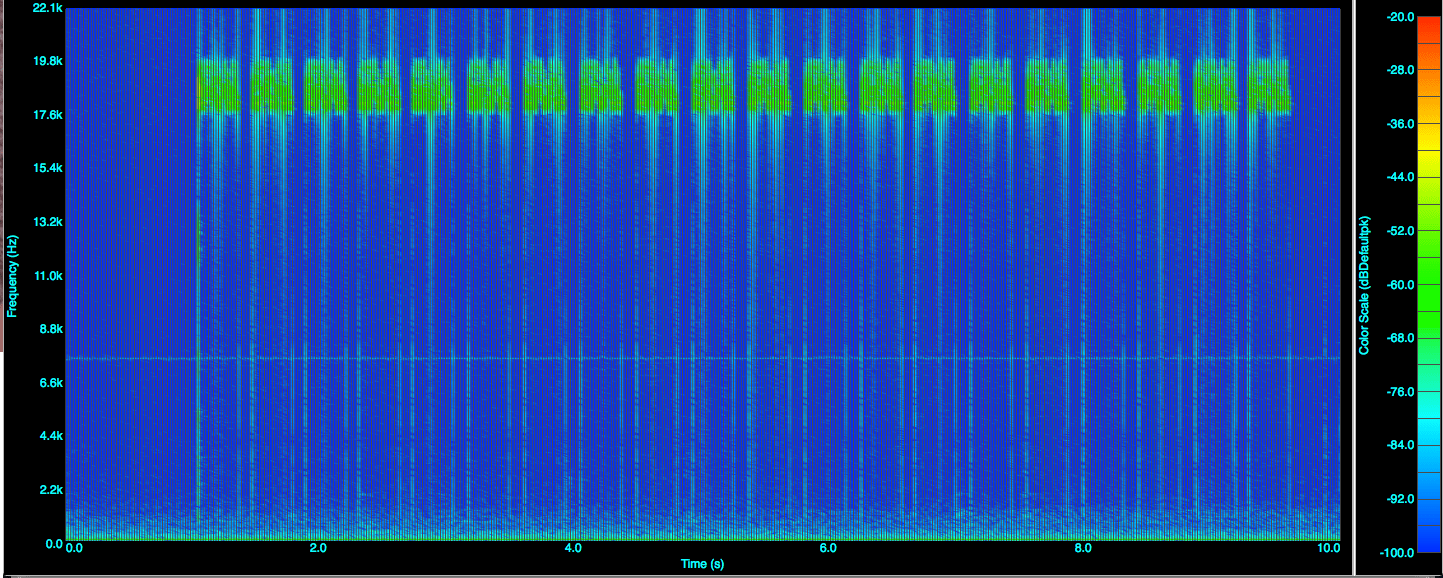1443x578 pixels.
Task: Select the 22.1k frequency tick label
Action: click(48, 8)
